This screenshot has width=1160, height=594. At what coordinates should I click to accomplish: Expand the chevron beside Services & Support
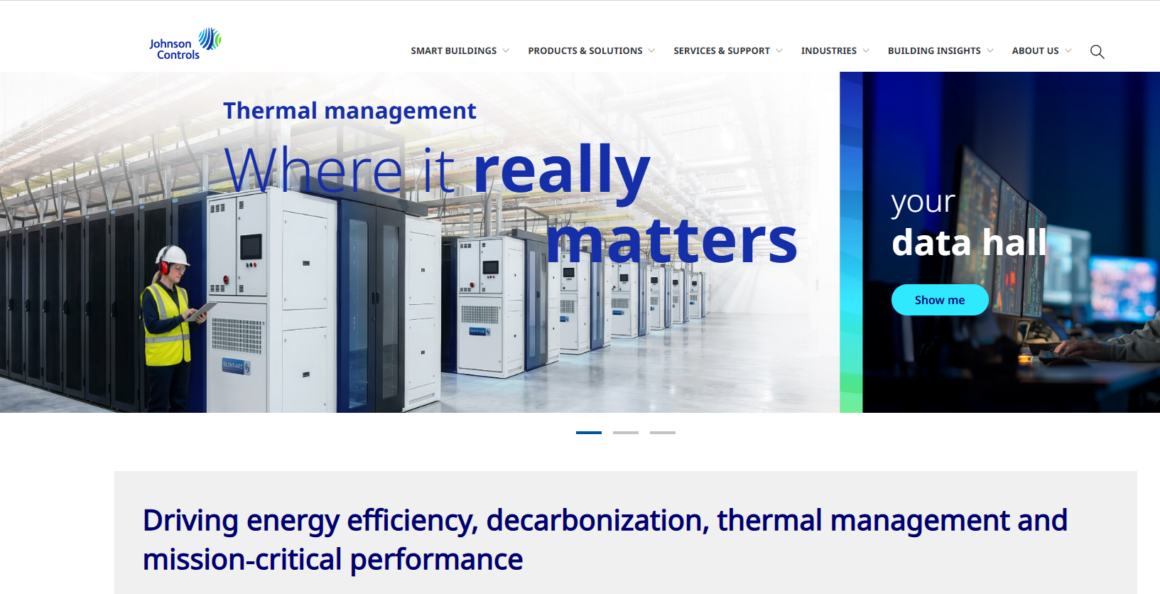point(779,51)
